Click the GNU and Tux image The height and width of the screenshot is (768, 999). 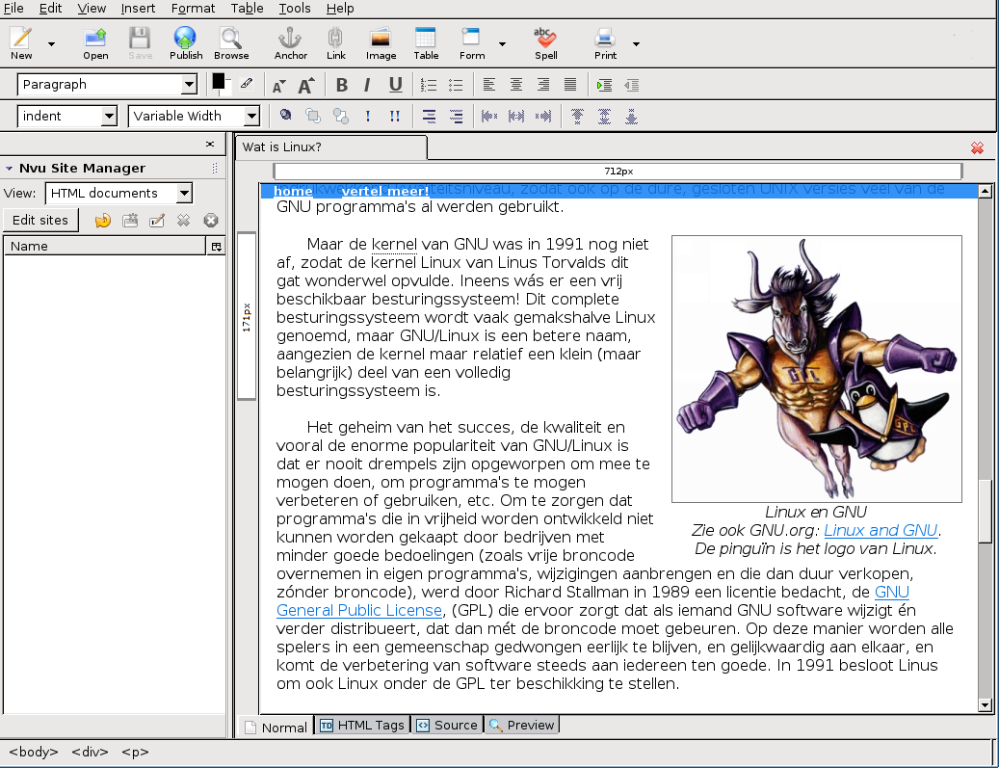pos(817,369)
